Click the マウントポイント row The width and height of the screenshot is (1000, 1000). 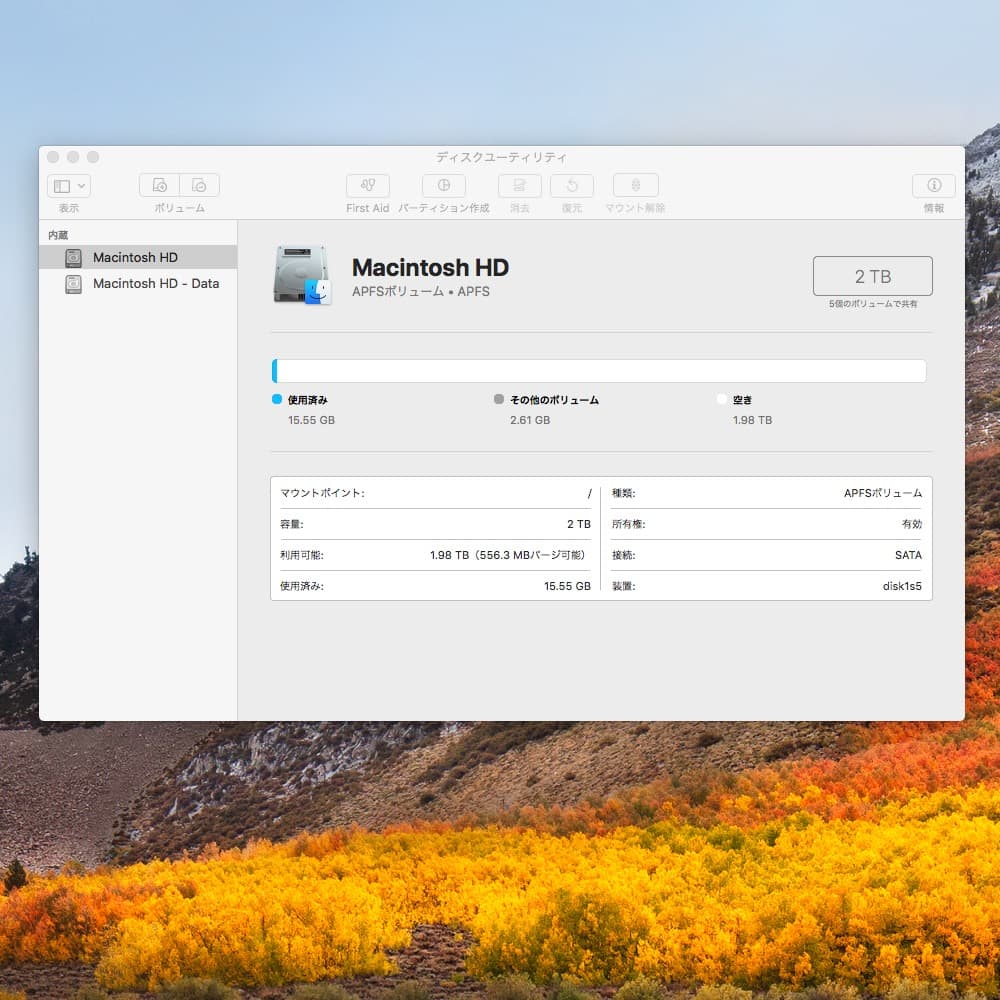tap(435, 493)
